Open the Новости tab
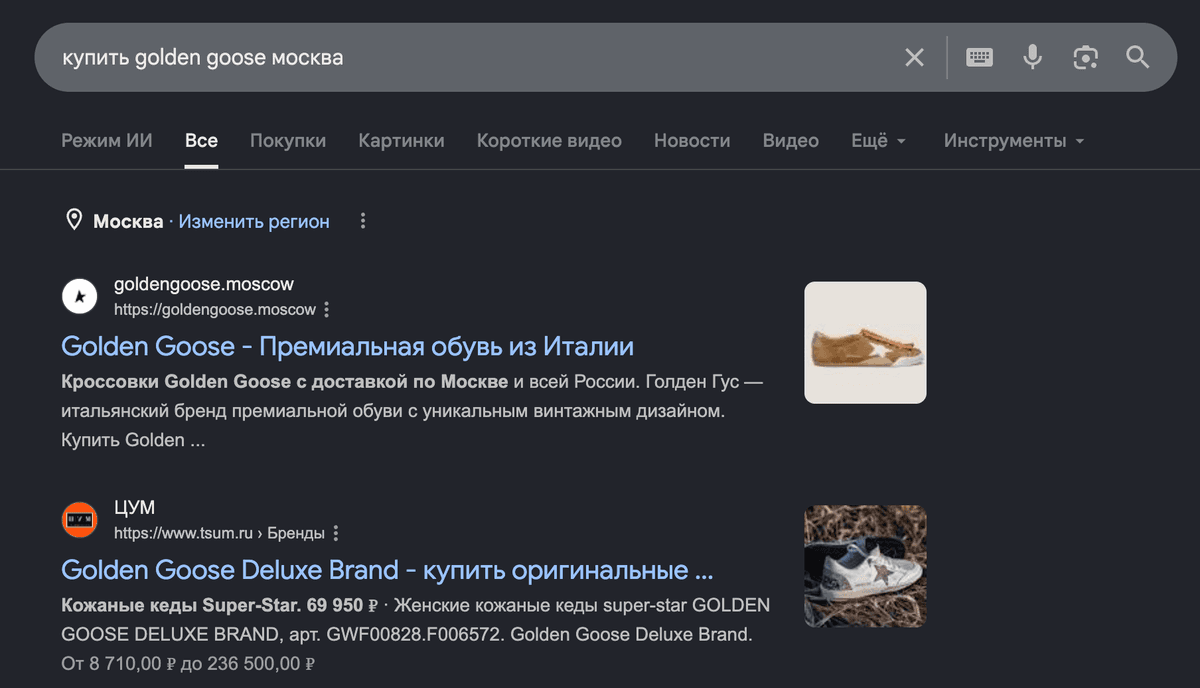Screen dimensions: 1200x688 692,141
